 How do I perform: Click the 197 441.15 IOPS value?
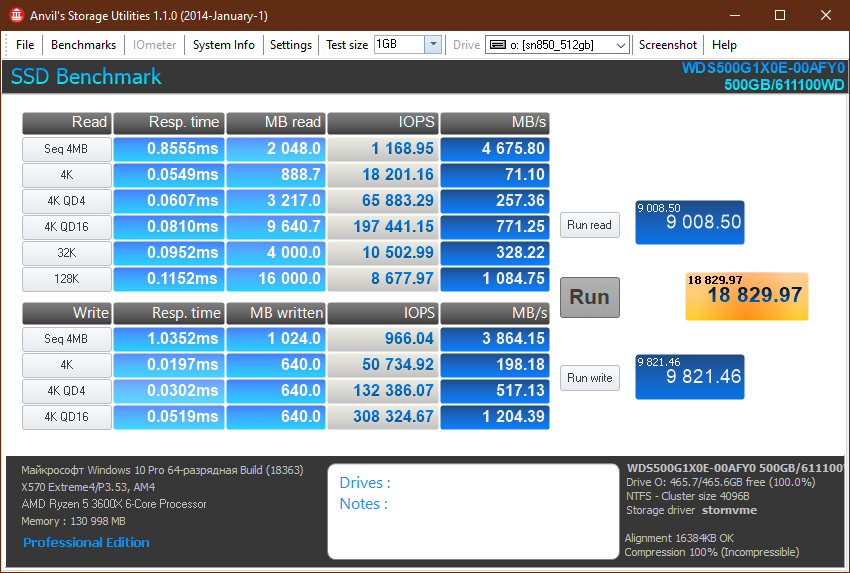pos(383,227)
